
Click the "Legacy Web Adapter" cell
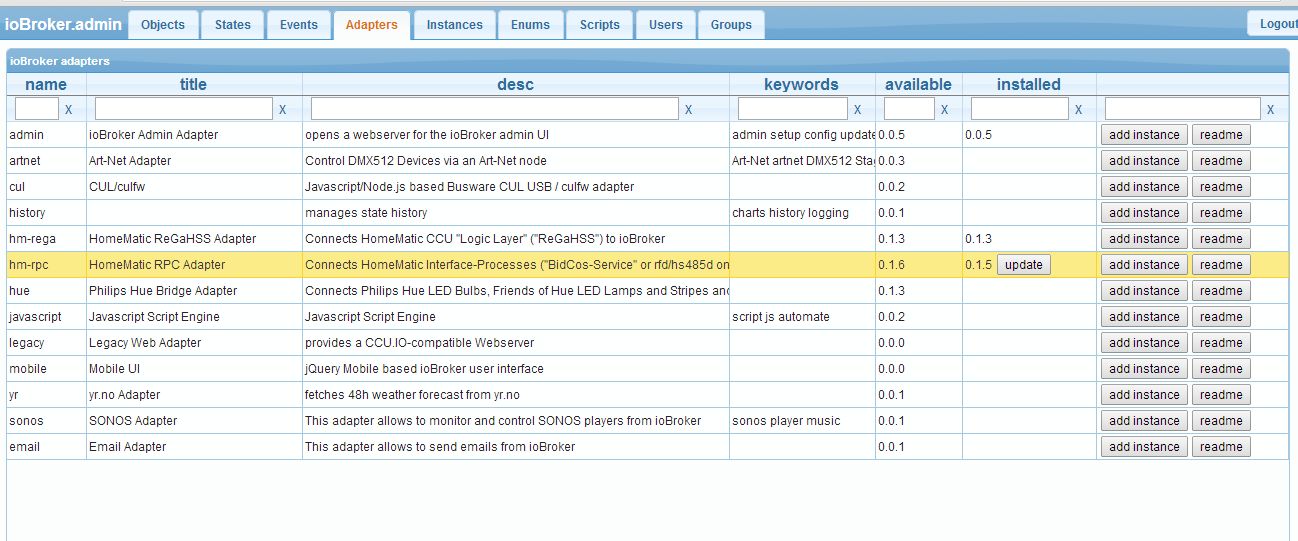click(194, 343)
